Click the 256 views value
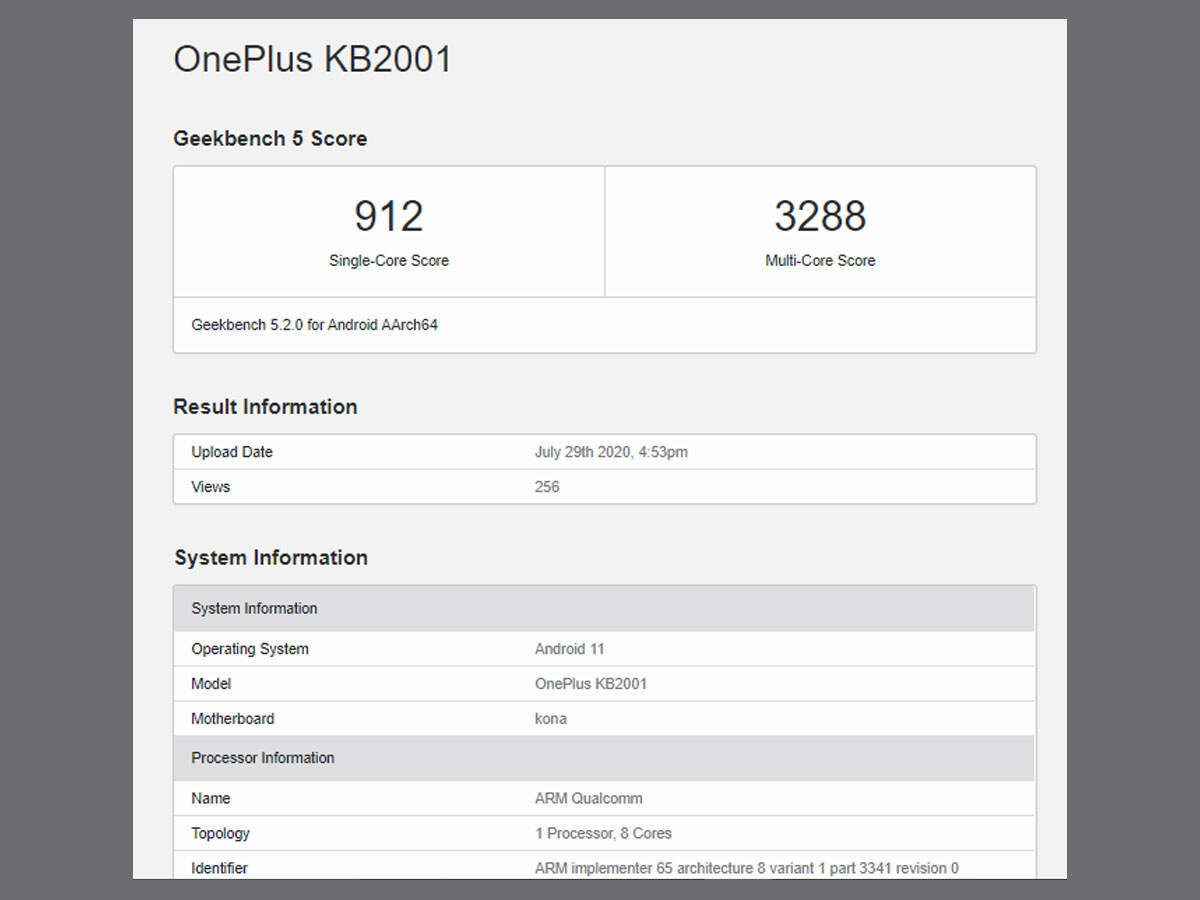This screenshot has height=900, width=1200. 547,487
